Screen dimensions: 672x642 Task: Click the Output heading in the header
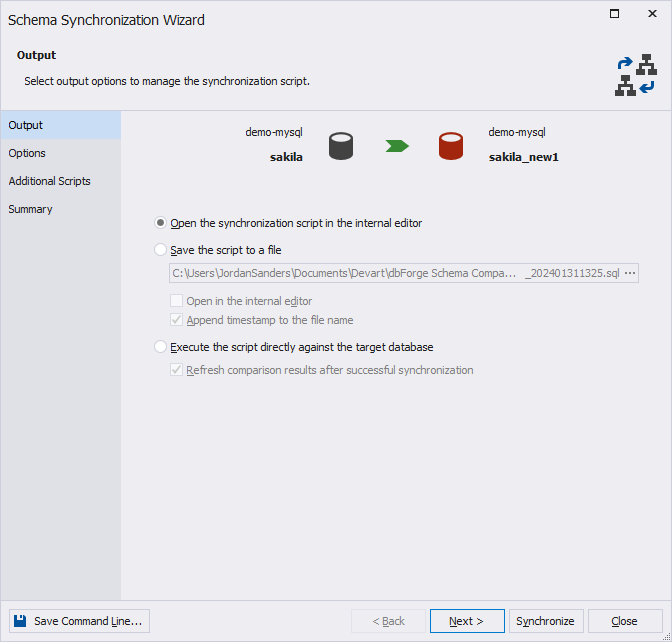click(36, 55)
